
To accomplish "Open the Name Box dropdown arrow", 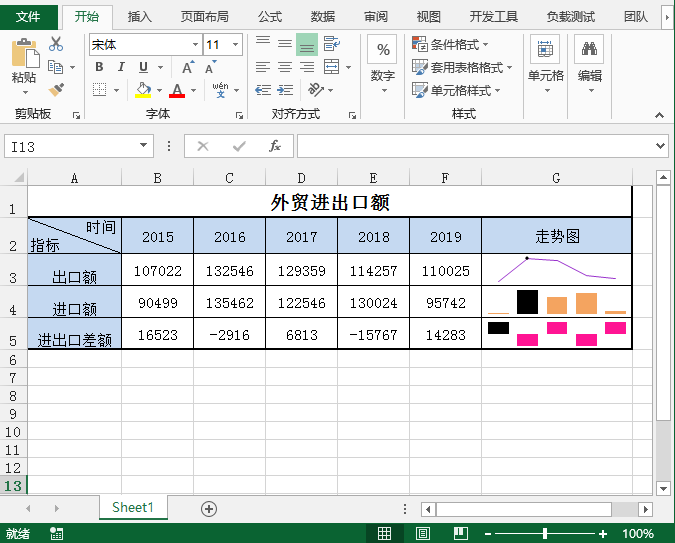I will 145,146.
